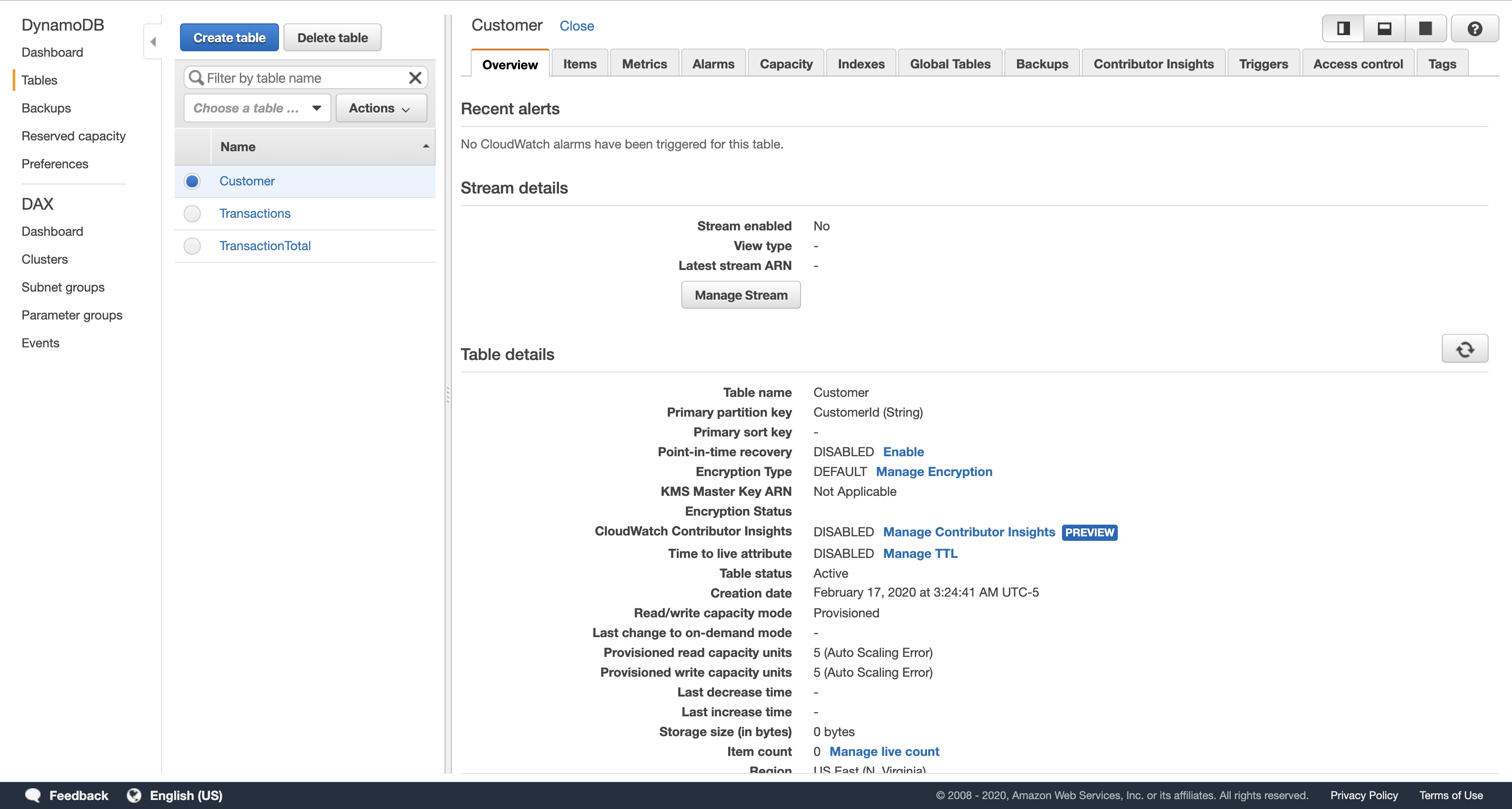
Task: Clear the table name filter X
Action: [415, 78]
